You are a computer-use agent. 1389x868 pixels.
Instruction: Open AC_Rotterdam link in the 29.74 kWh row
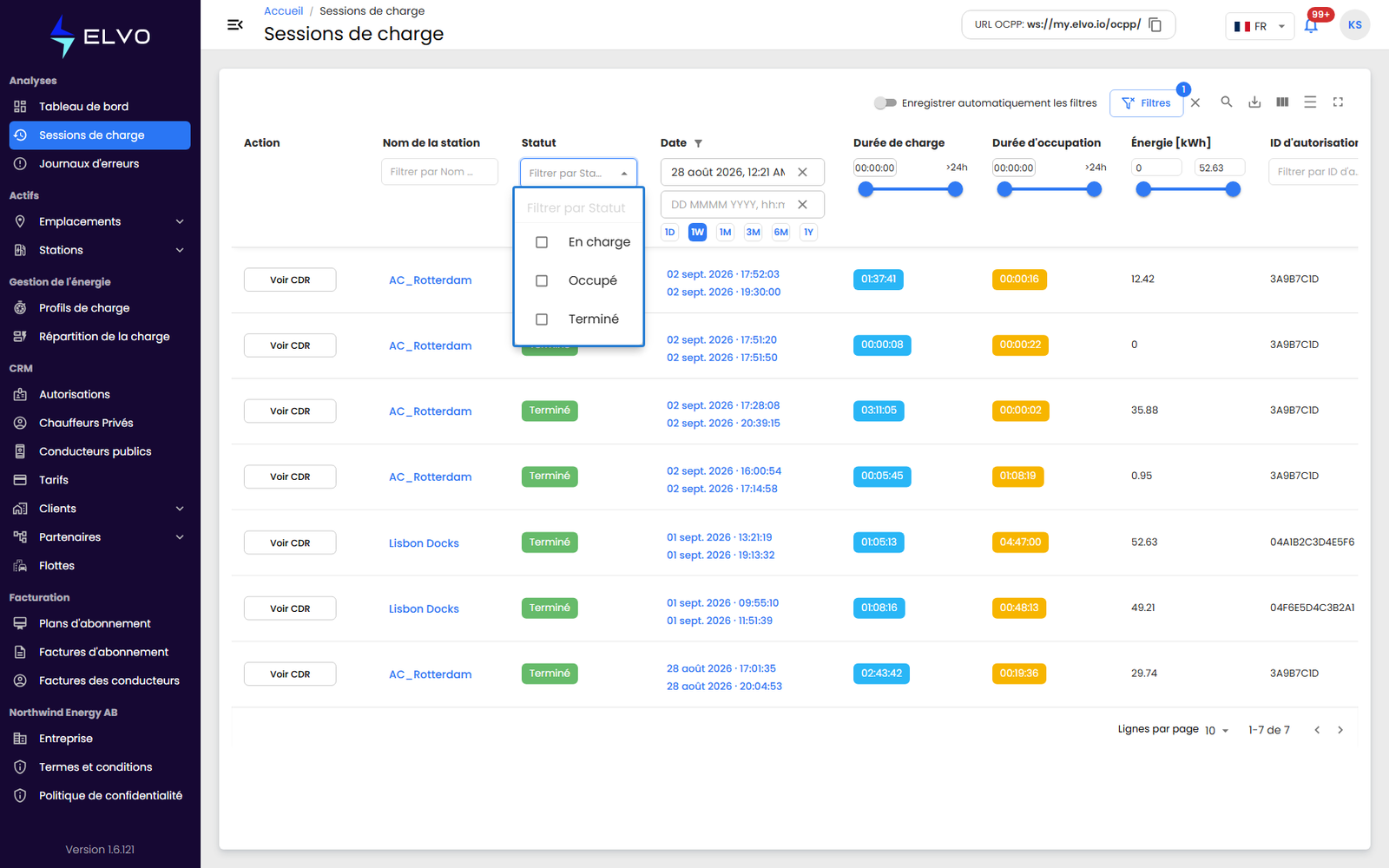coord(431,674)
